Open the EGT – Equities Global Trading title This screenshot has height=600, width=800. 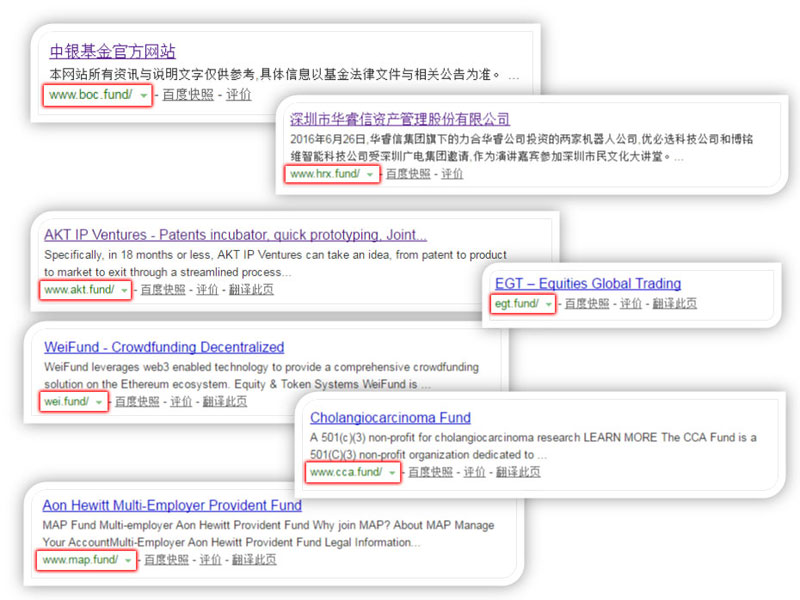(x=588, y=283)
